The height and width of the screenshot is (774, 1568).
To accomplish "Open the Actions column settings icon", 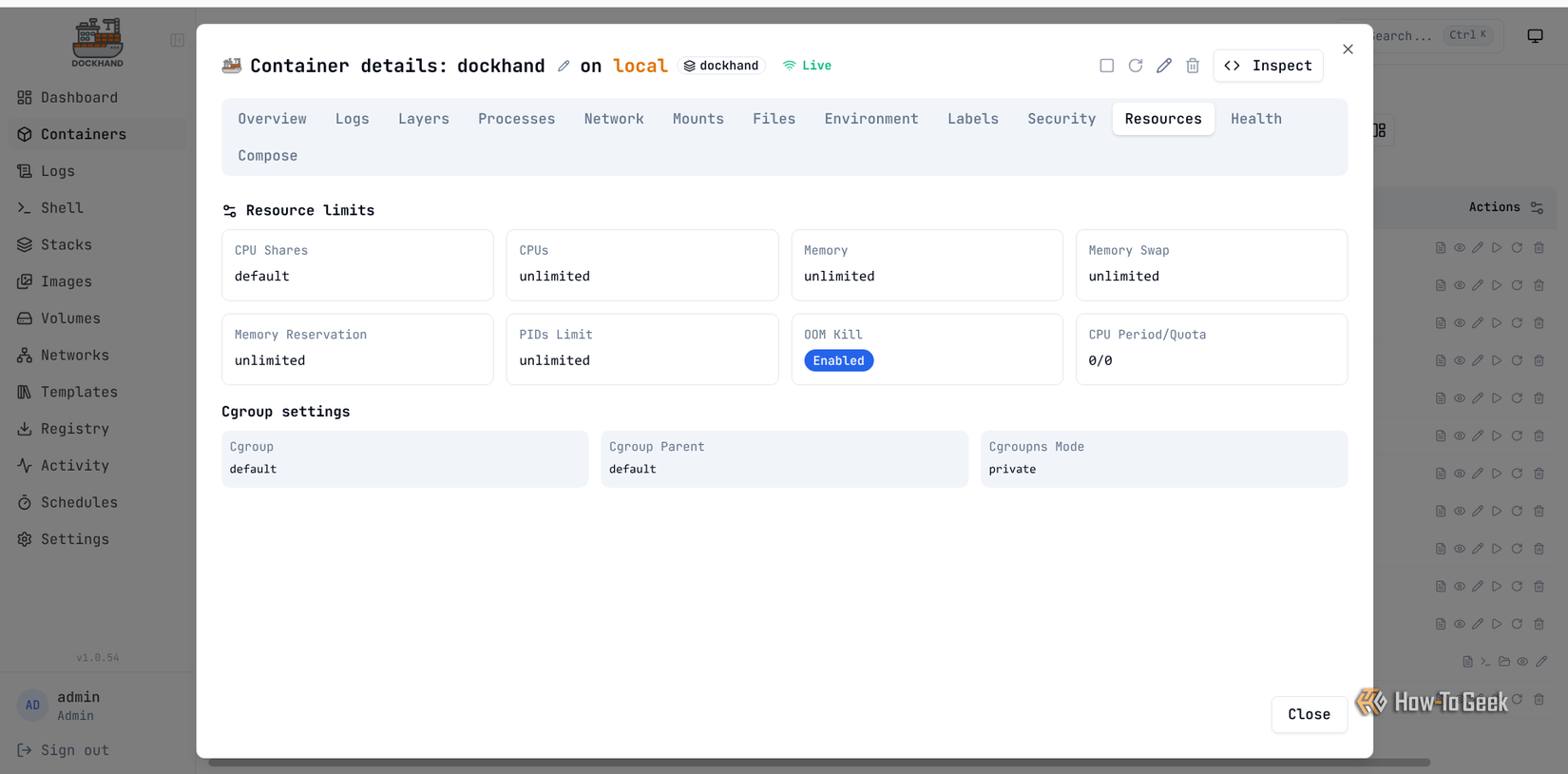I will click(x=1537, y=207).
